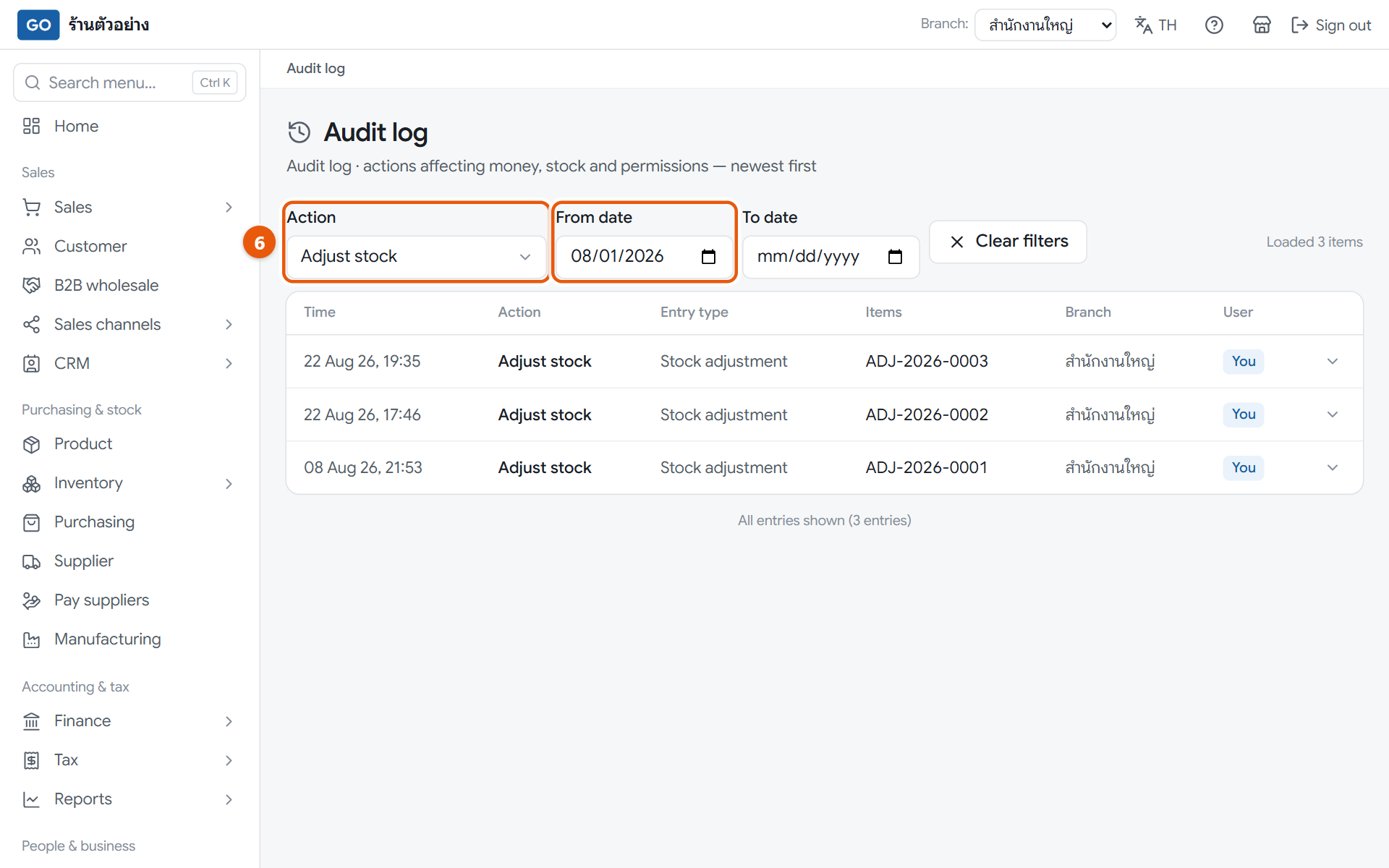
Task: Open the help question mark icon
Action: 1214,25
